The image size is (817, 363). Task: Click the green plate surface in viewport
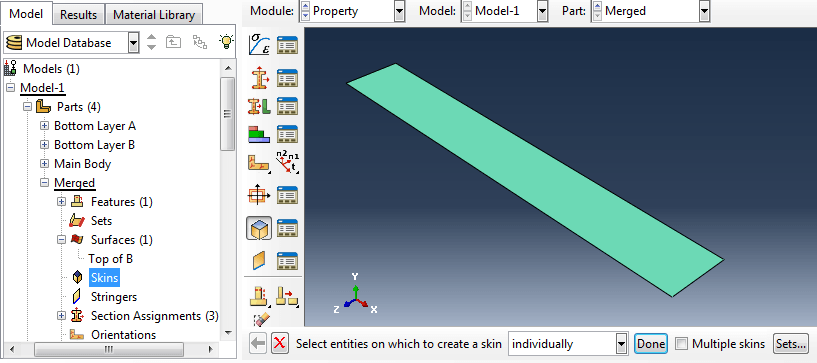(536, 180)
